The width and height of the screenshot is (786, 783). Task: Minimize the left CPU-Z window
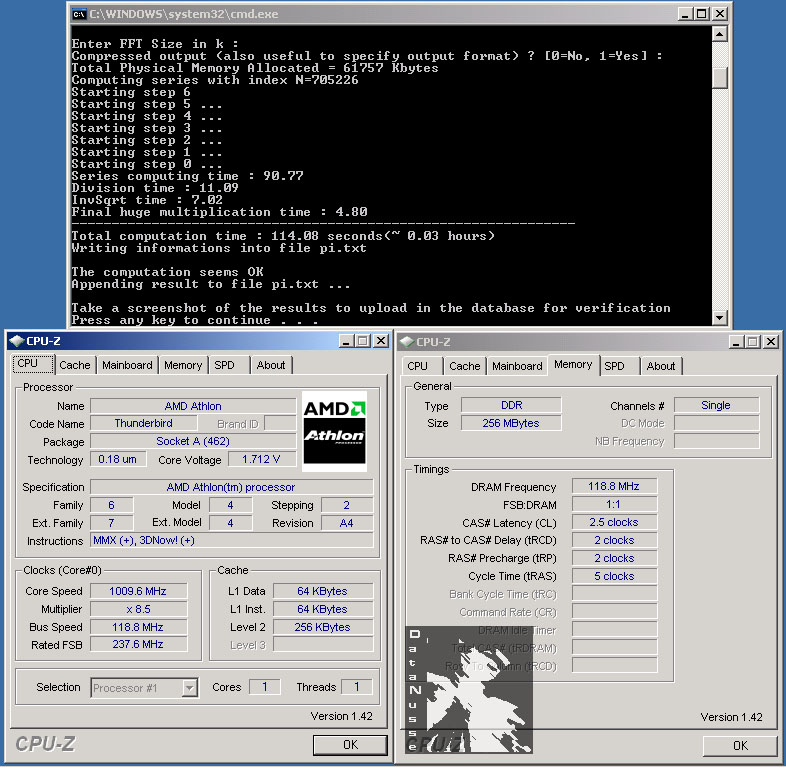346,341
